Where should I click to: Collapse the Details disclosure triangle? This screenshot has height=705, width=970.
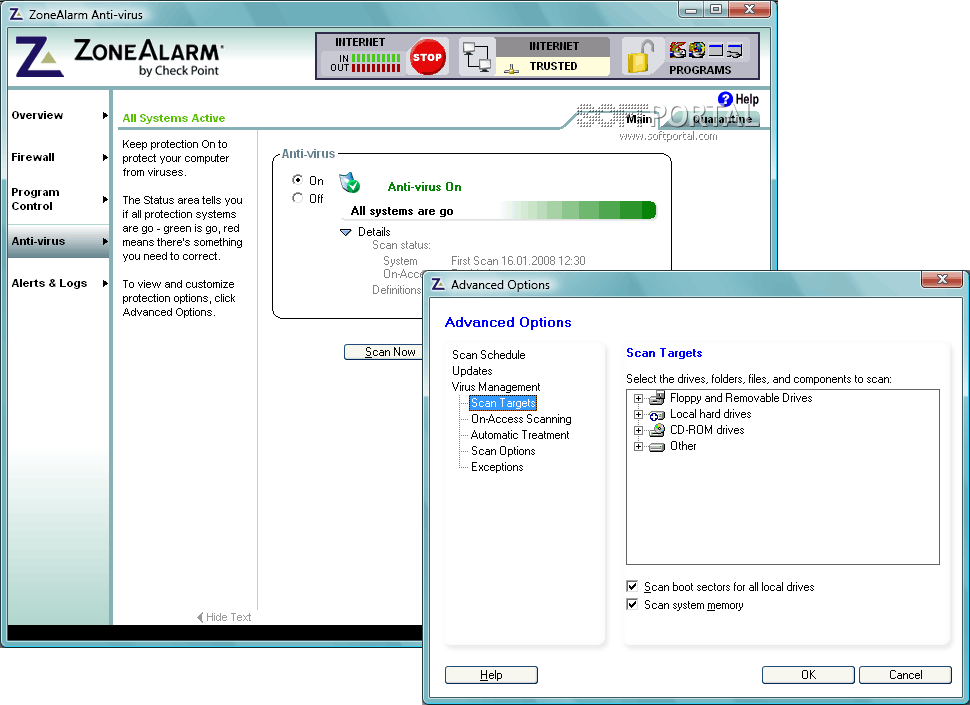(346, 232)
